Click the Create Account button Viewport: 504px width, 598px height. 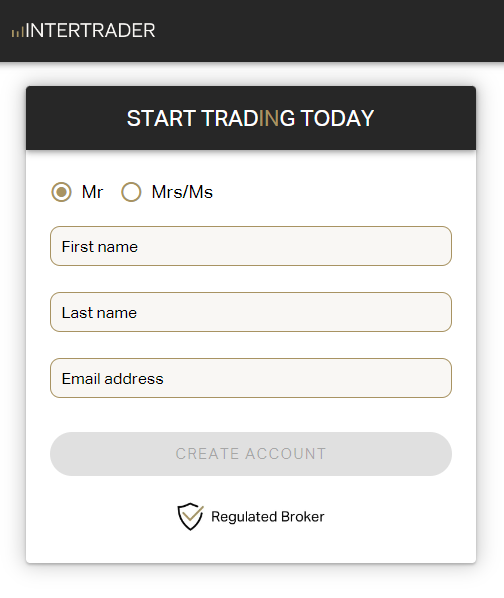[x=251, y=454]
